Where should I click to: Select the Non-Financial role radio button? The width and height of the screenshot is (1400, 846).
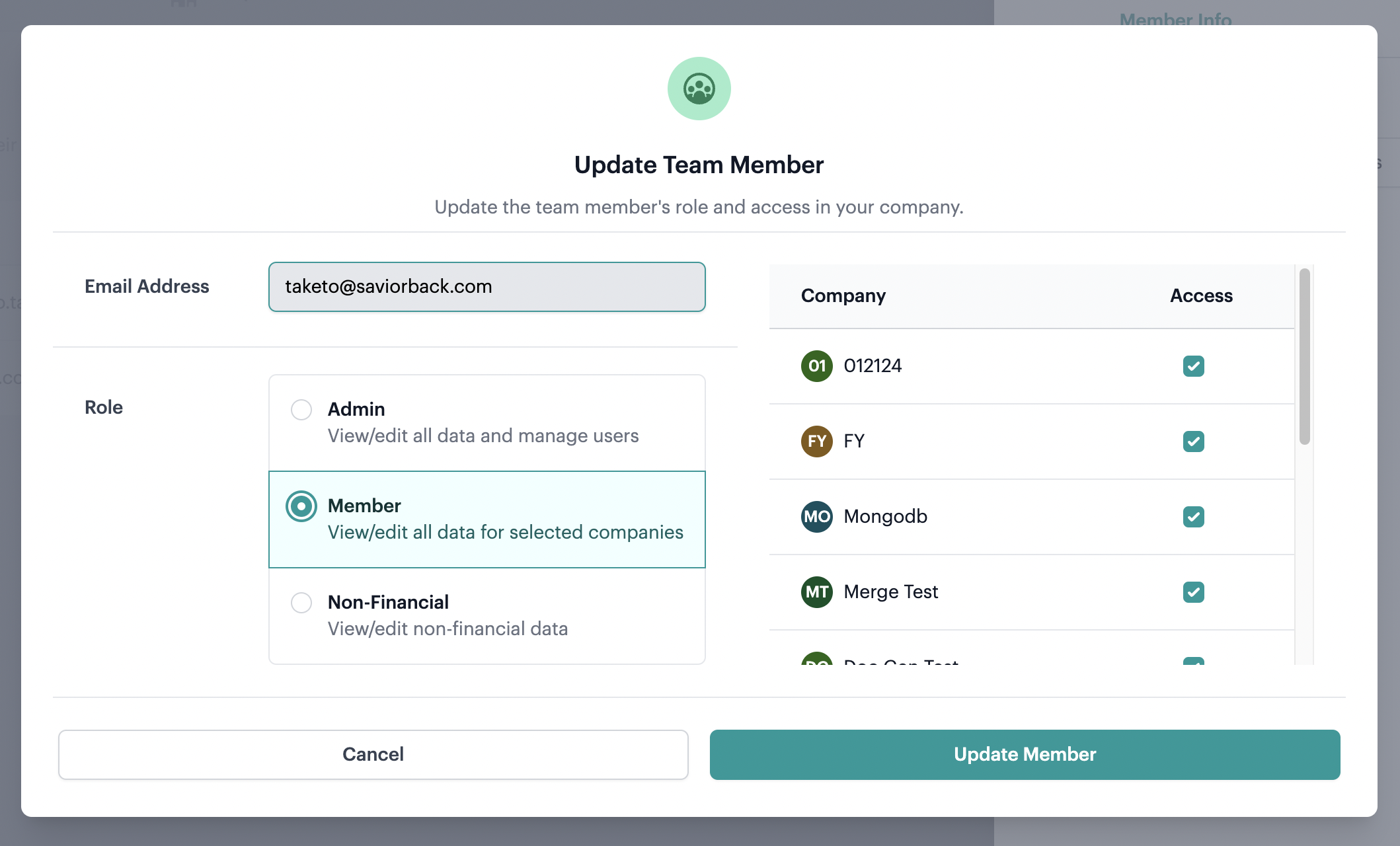click(x=301, y=603)
